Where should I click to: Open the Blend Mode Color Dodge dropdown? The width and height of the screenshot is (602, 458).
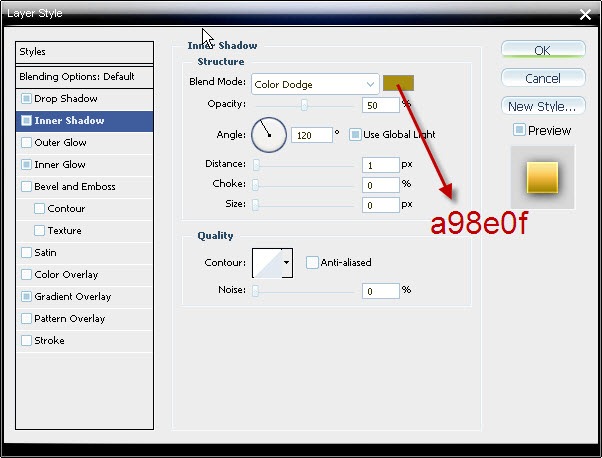click(315, 84)
